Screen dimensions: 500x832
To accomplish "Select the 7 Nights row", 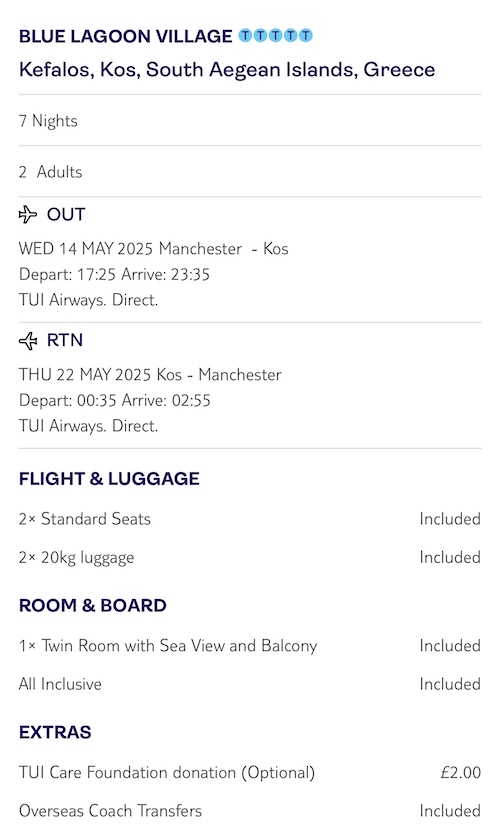I will 249,120.
